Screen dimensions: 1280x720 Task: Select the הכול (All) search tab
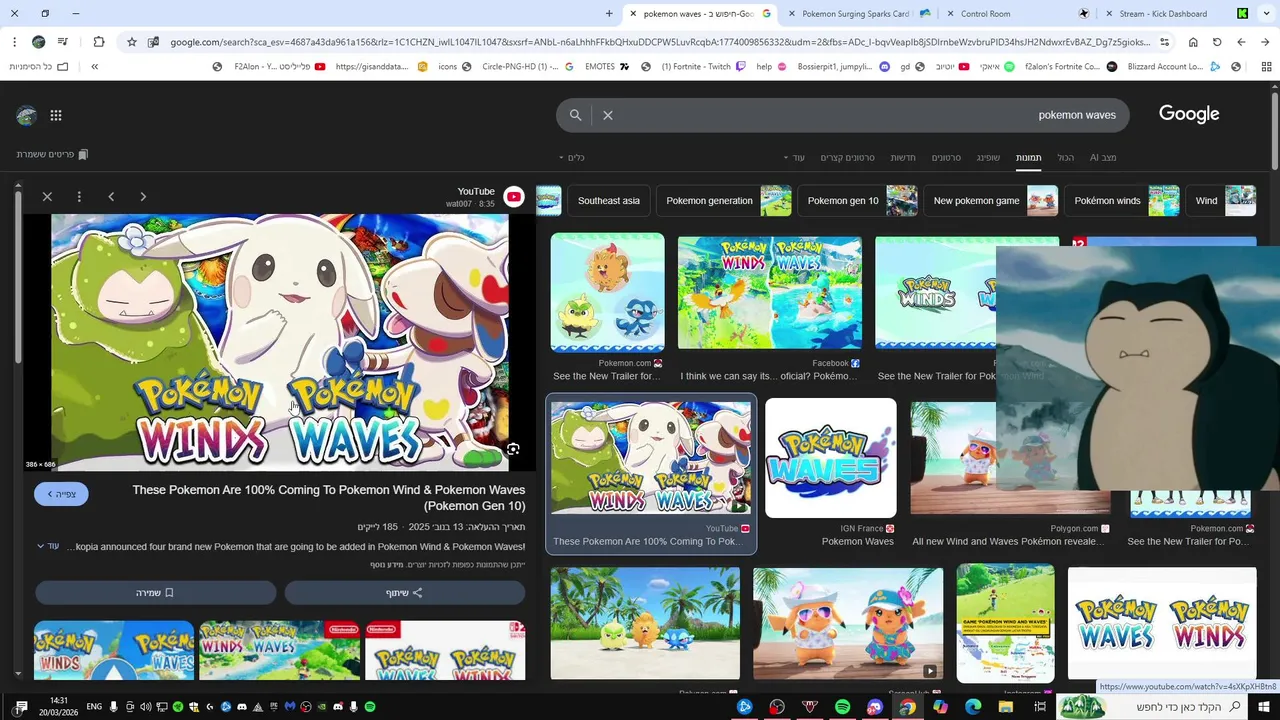pos(1066,158)
